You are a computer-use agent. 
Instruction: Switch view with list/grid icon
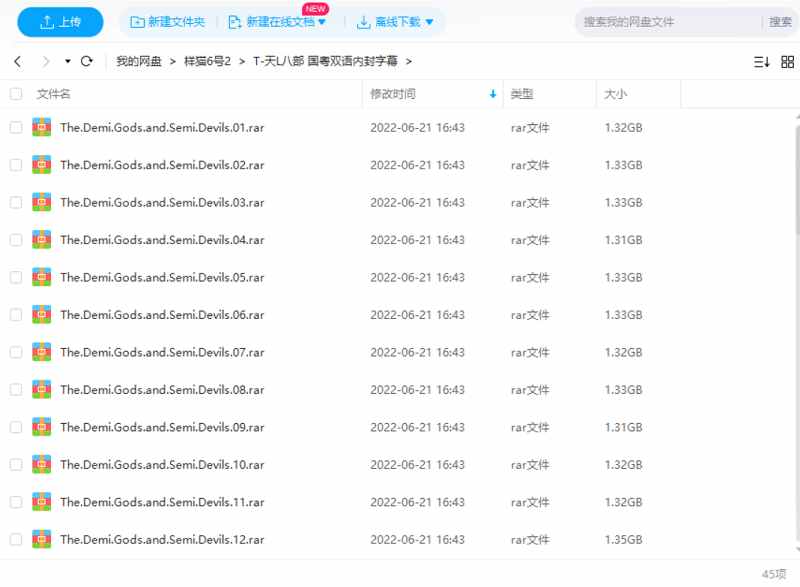tap(786, 62)
